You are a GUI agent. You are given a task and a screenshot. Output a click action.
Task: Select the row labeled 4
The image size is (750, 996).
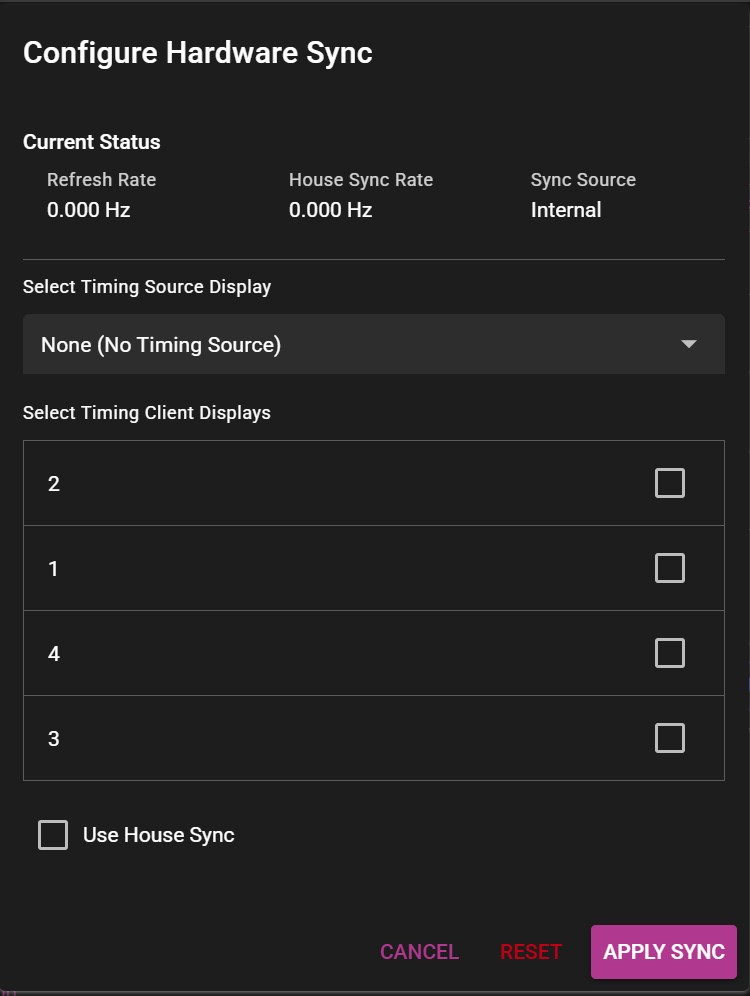click(x=300, y=652)
